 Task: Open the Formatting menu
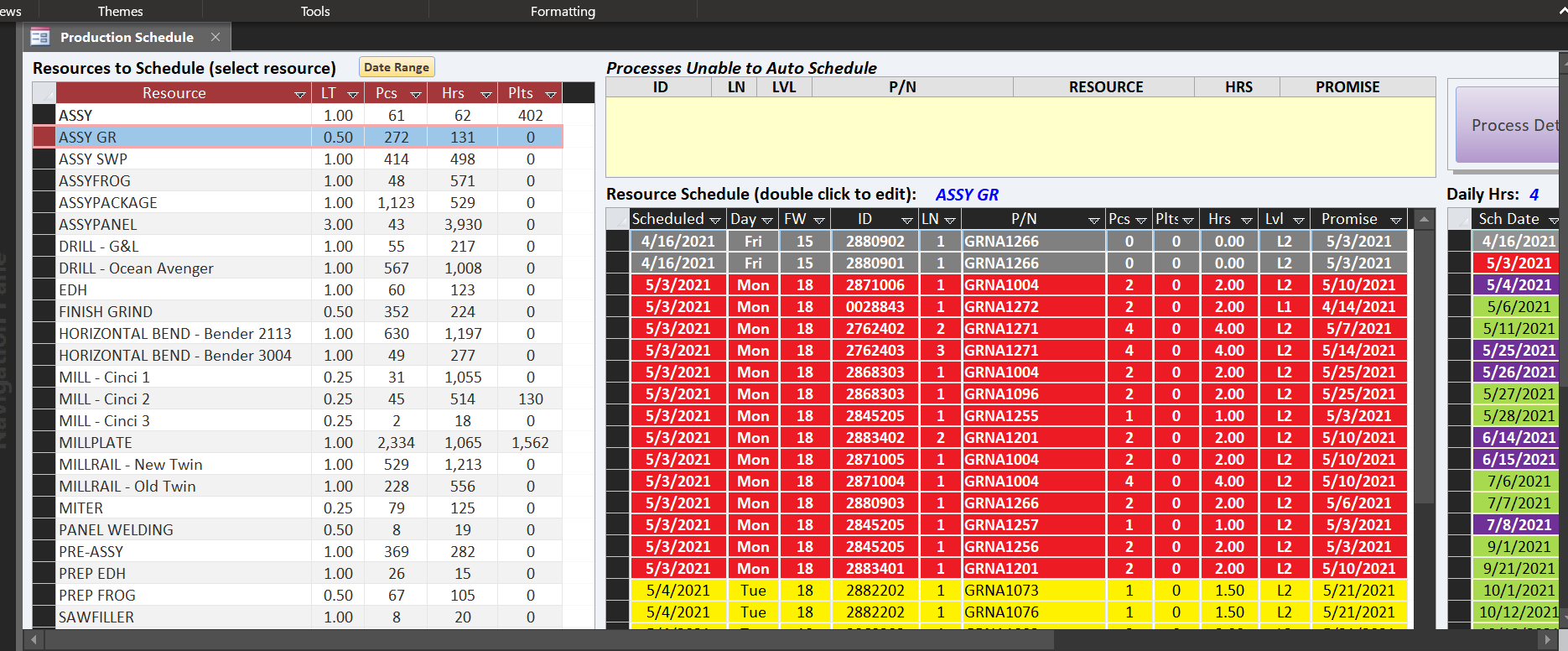point(563,11)
